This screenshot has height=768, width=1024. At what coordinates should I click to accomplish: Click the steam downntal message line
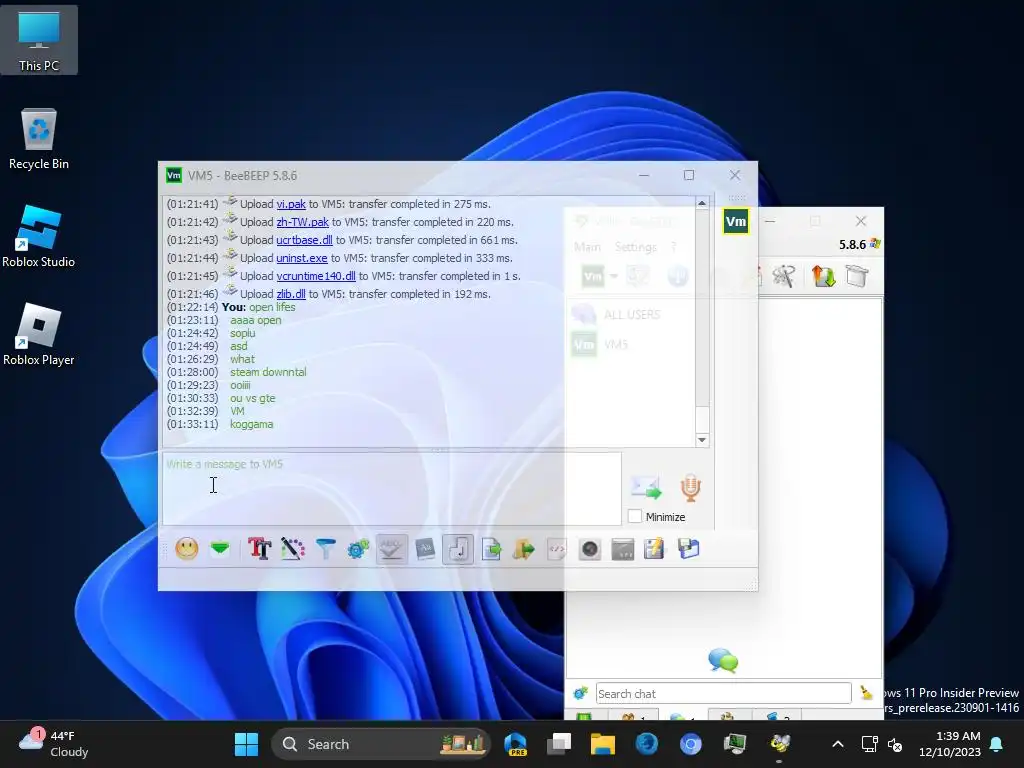point(268,372)
